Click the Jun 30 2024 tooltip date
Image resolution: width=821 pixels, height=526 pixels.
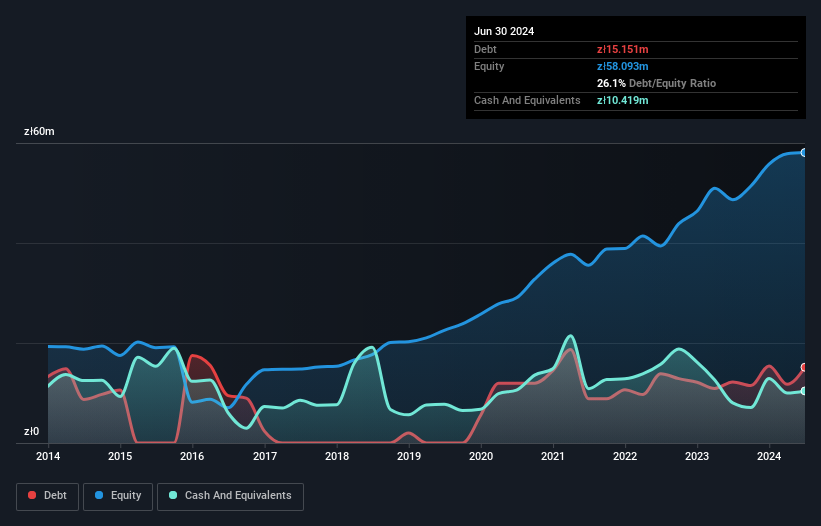(x=504, y=31)
